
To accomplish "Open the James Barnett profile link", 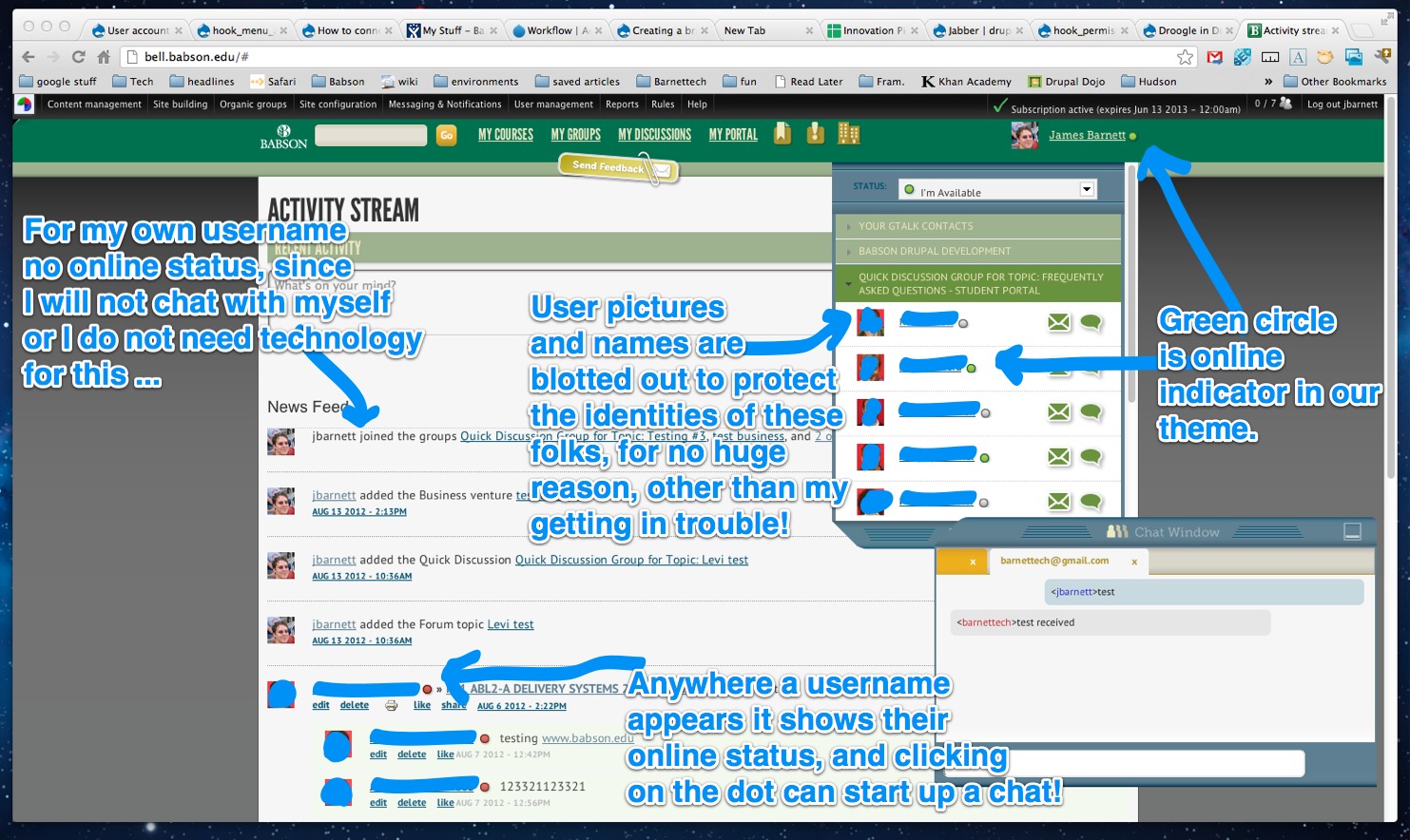I will coord(1087,136).
